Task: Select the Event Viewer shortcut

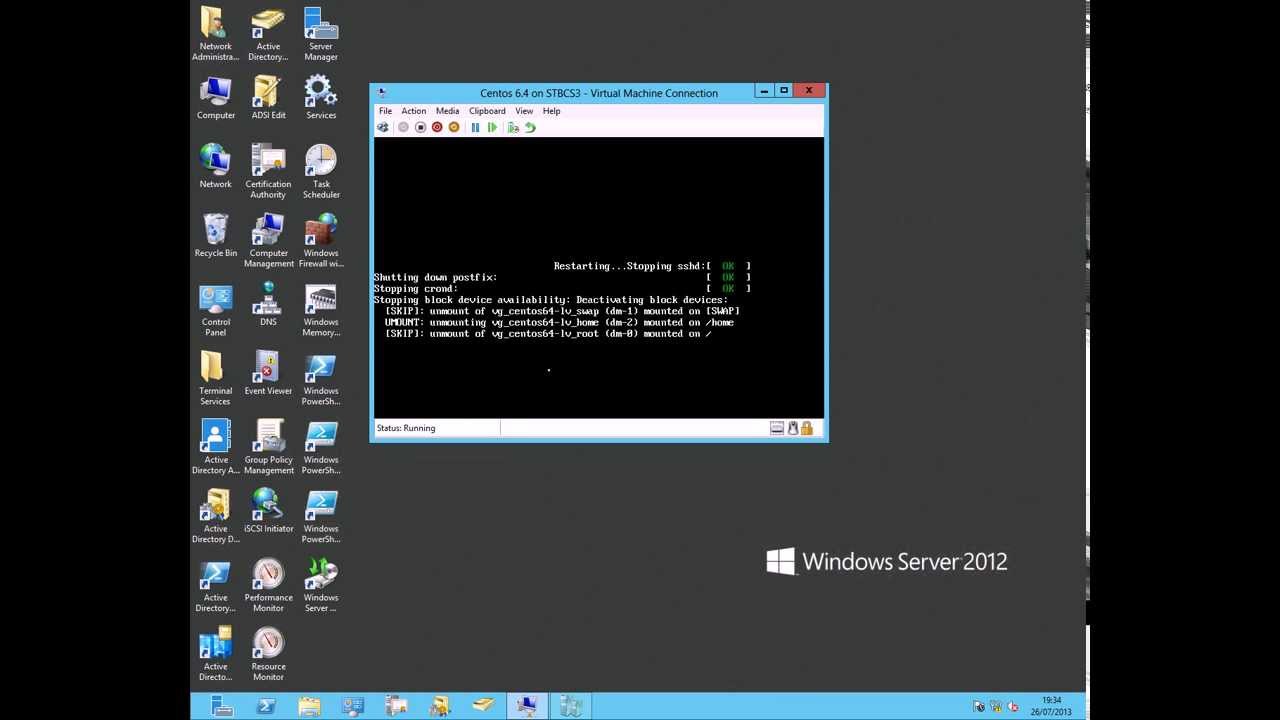Action: 268,373
